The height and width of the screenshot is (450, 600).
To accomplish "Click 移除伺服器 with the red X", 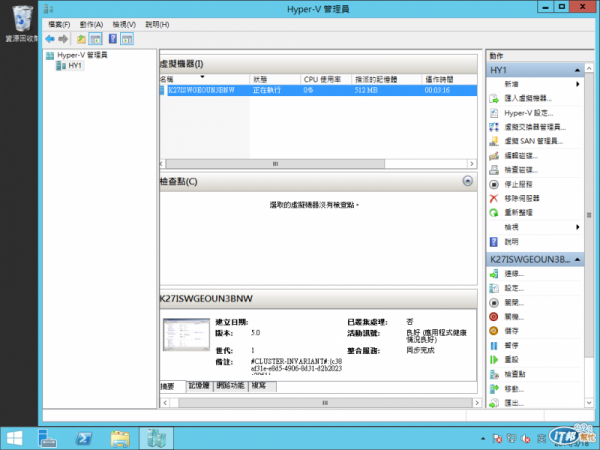I will pos(522,199).
